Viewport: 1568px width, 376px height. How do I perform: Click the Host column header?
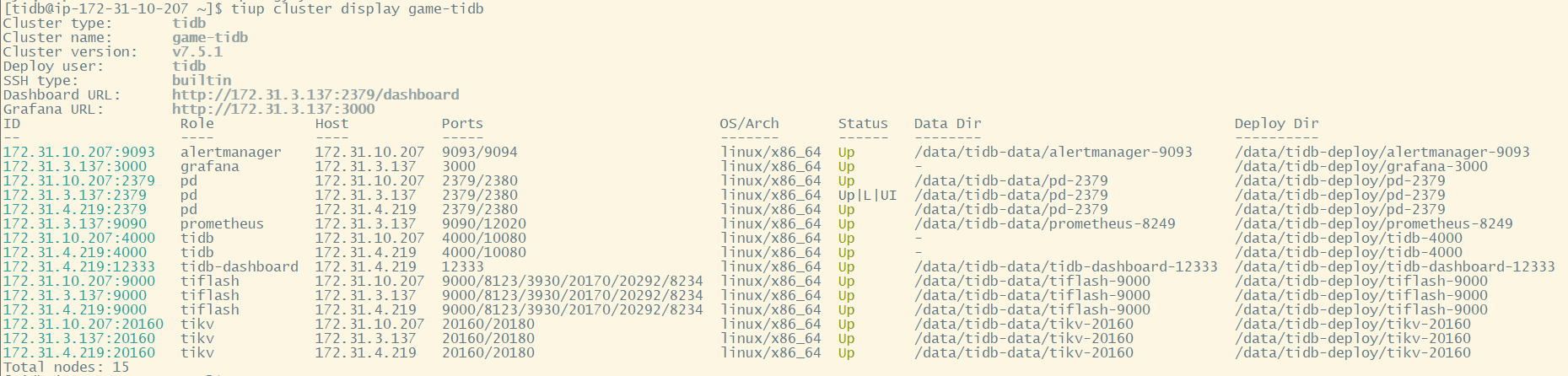(x=332, y=123)
